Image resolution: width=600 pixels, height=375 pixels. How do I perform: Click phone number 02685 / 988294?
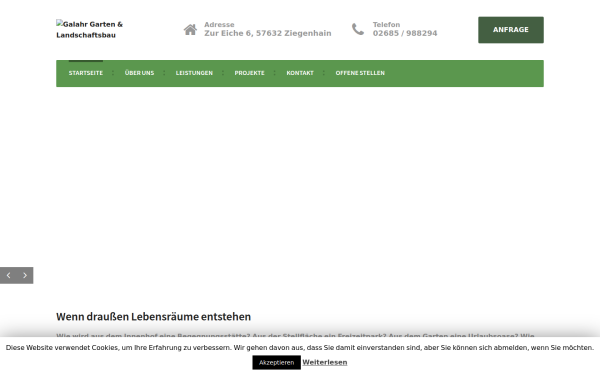point(405,33)
